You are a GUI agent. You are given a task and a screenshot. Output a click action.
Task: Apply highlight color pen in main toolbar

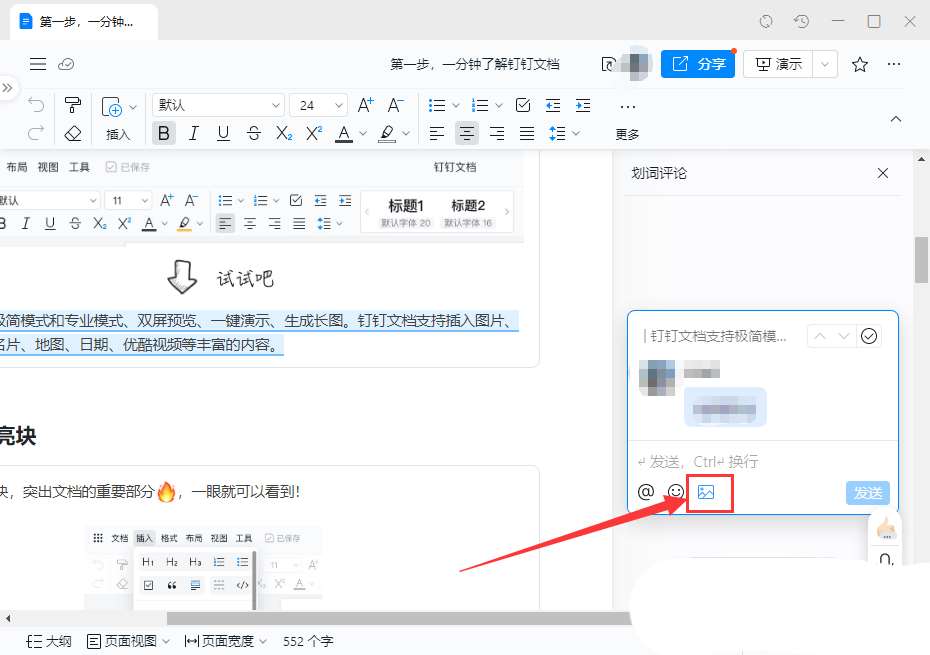click(x=387, y=134)
